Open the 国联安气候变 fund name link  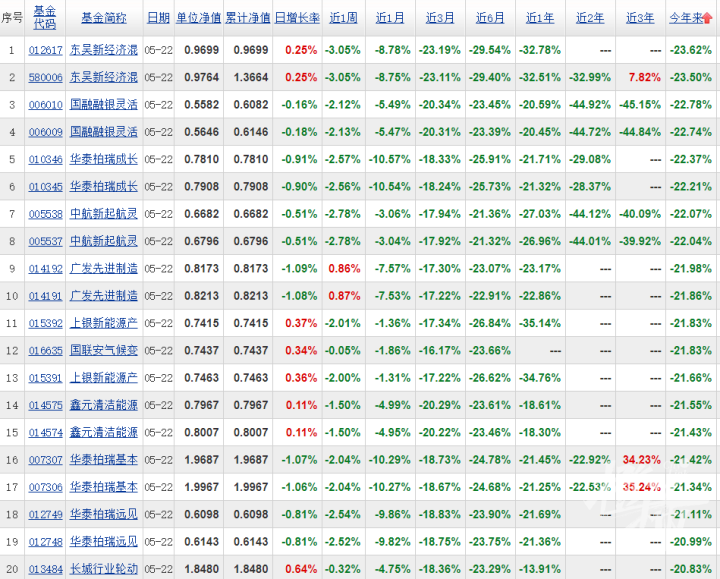[x=104, y=350]
